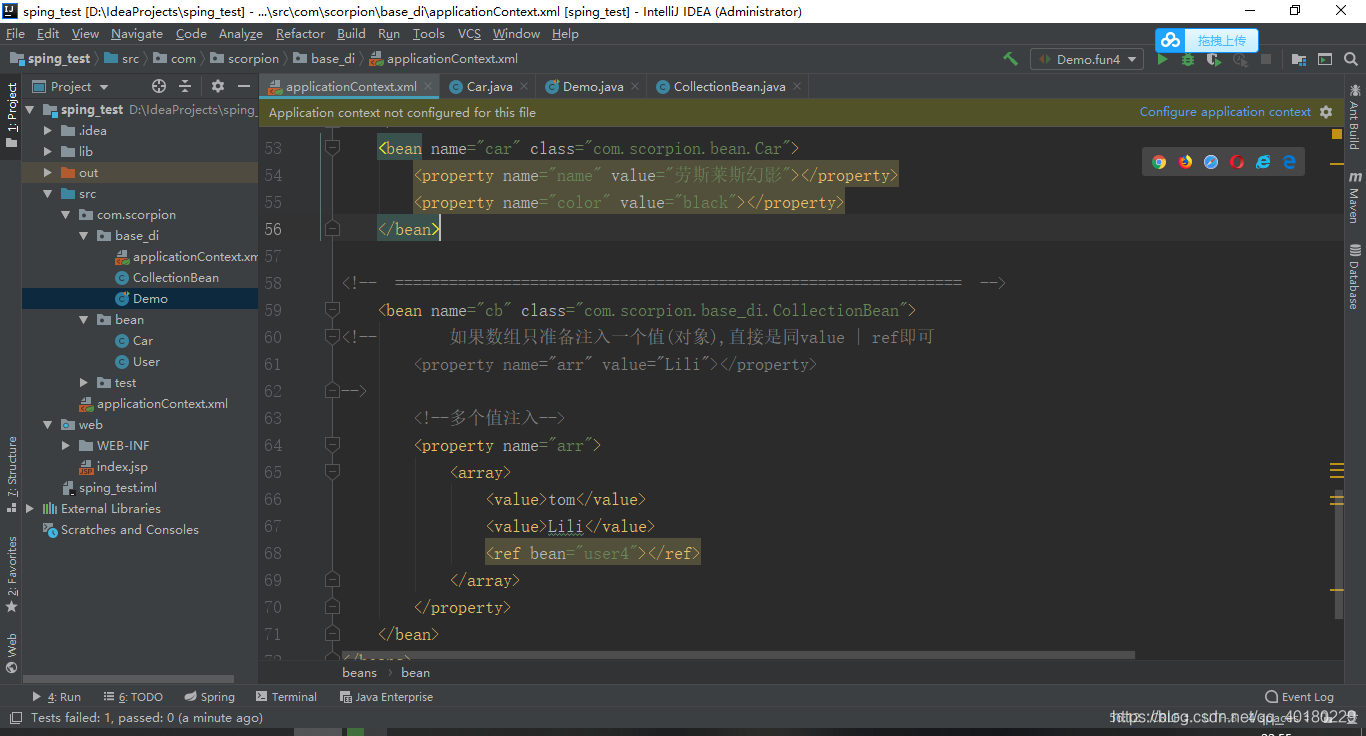Open the XML in Safari browser icon
The width and height of the screenshot is (1366, 736).
[1211, 162]
